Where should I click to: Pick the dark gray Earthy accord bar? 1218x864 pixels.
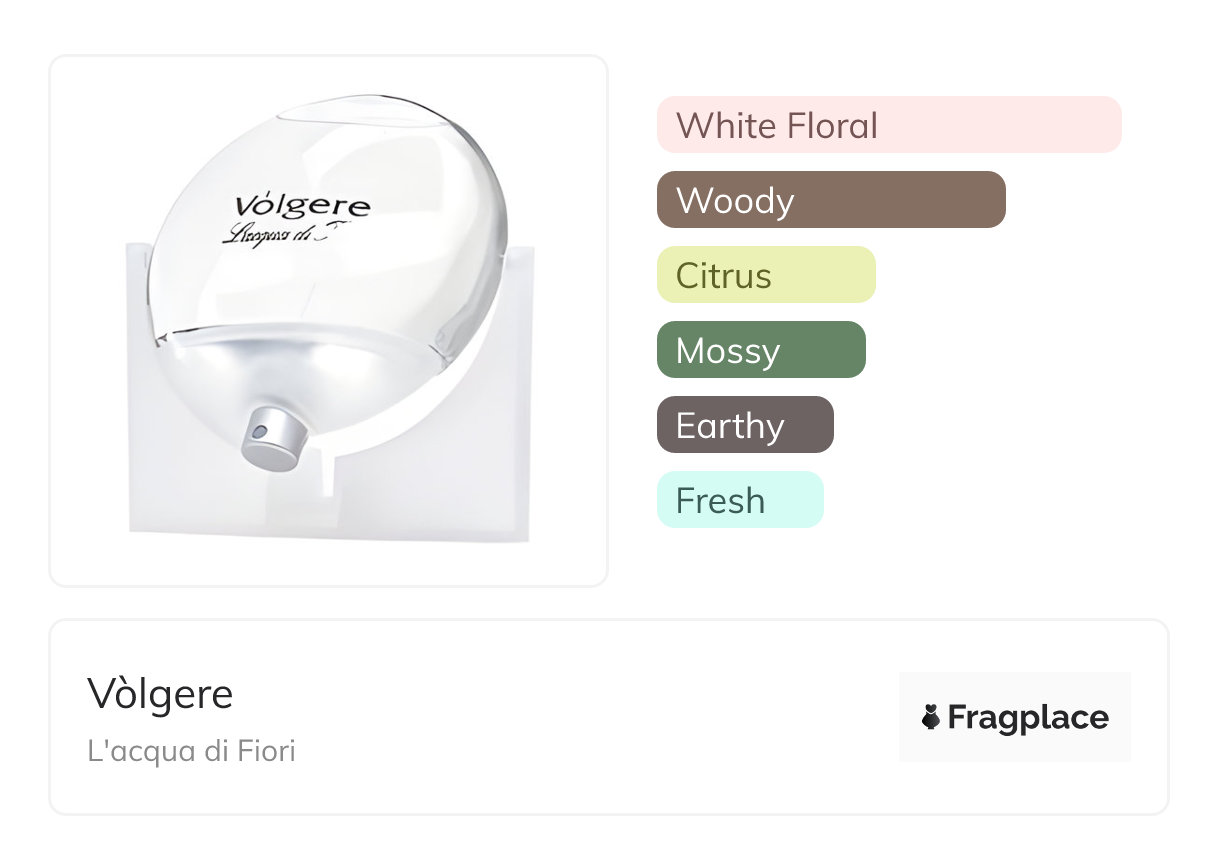[744, 425]
